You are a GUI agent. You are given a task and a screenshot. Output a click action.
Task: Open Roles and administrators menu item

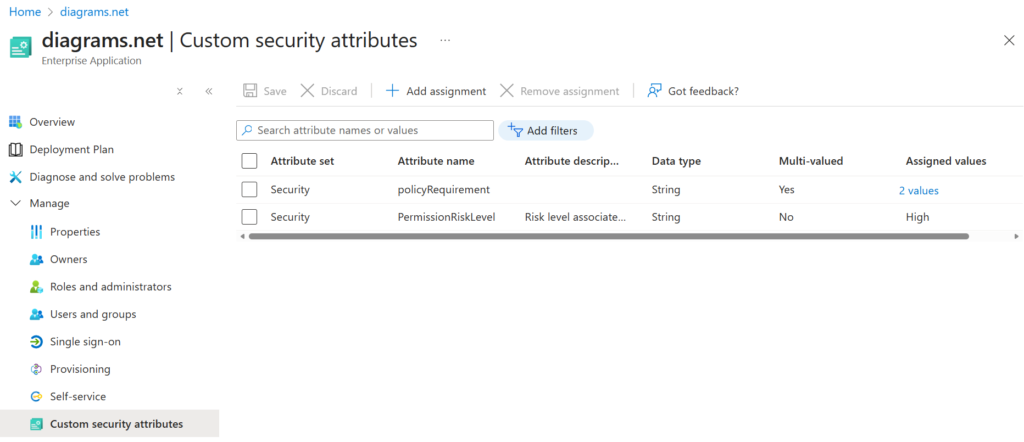pyautogui.click(x=110, y=287)
